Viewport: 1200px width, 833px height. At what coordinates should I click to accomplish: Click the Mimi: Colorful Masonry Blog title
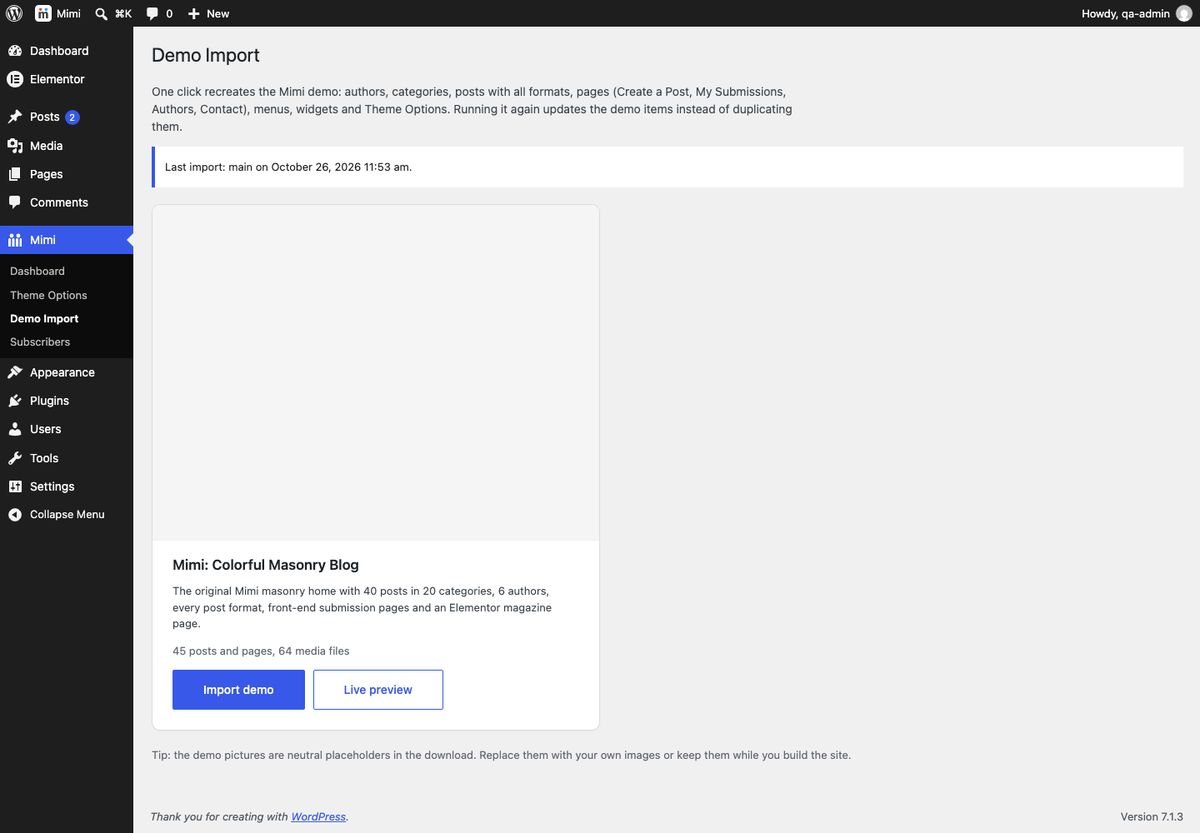[266, 565]
